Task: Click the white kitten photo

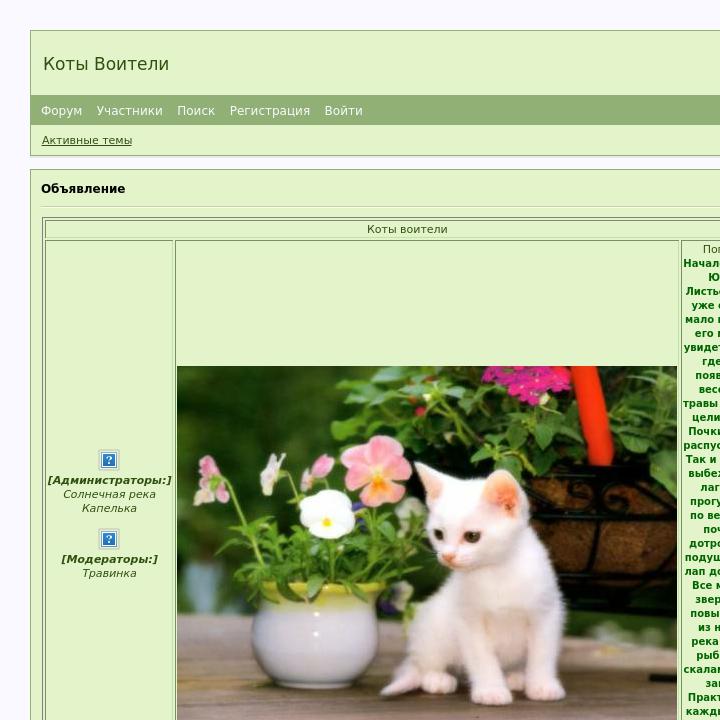Action: (427, 543)
